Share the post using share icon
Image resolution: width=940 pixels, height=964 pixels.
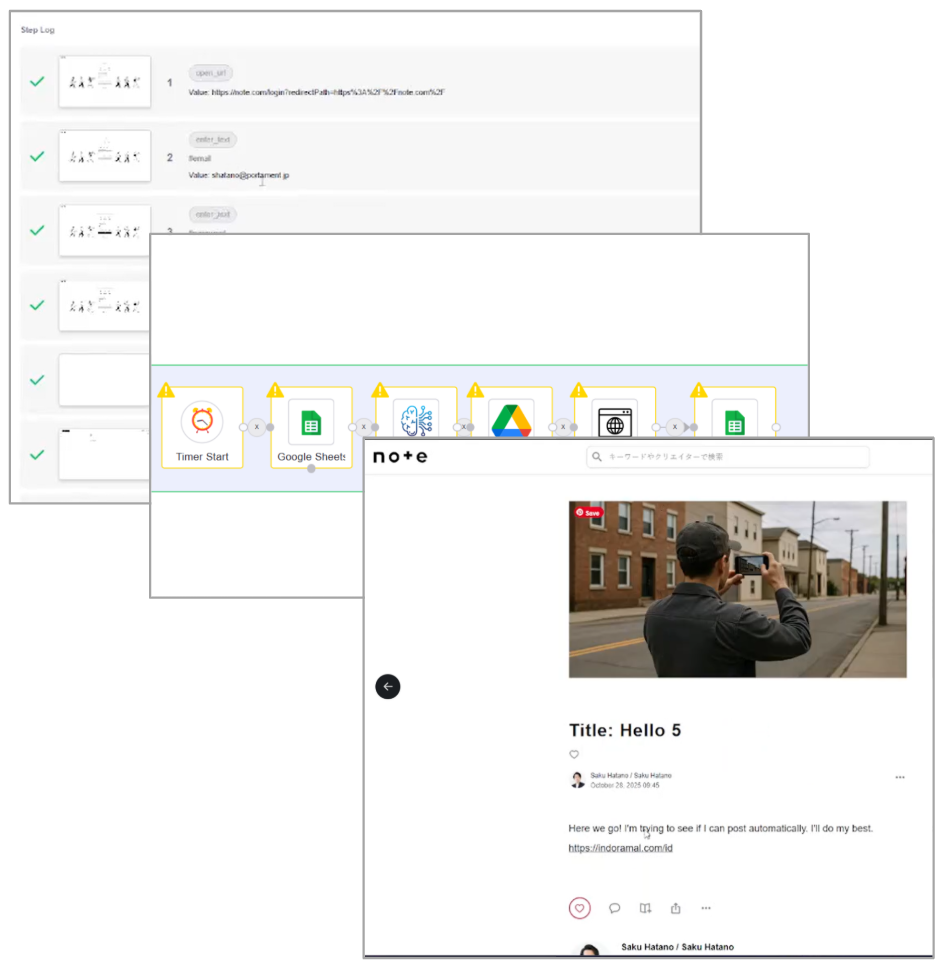tap(676, 908)
